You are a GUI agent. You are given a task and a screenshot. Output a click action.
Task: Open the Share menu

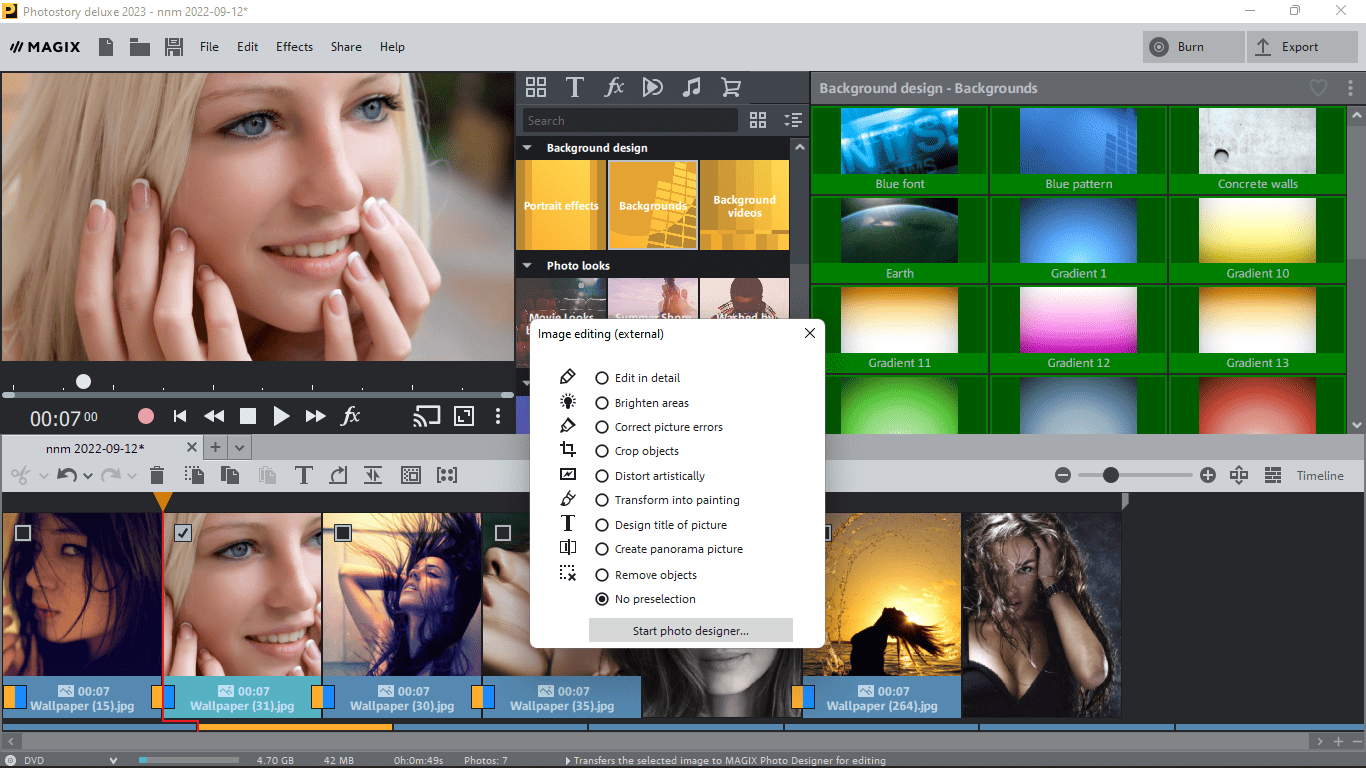coord(346,47)
